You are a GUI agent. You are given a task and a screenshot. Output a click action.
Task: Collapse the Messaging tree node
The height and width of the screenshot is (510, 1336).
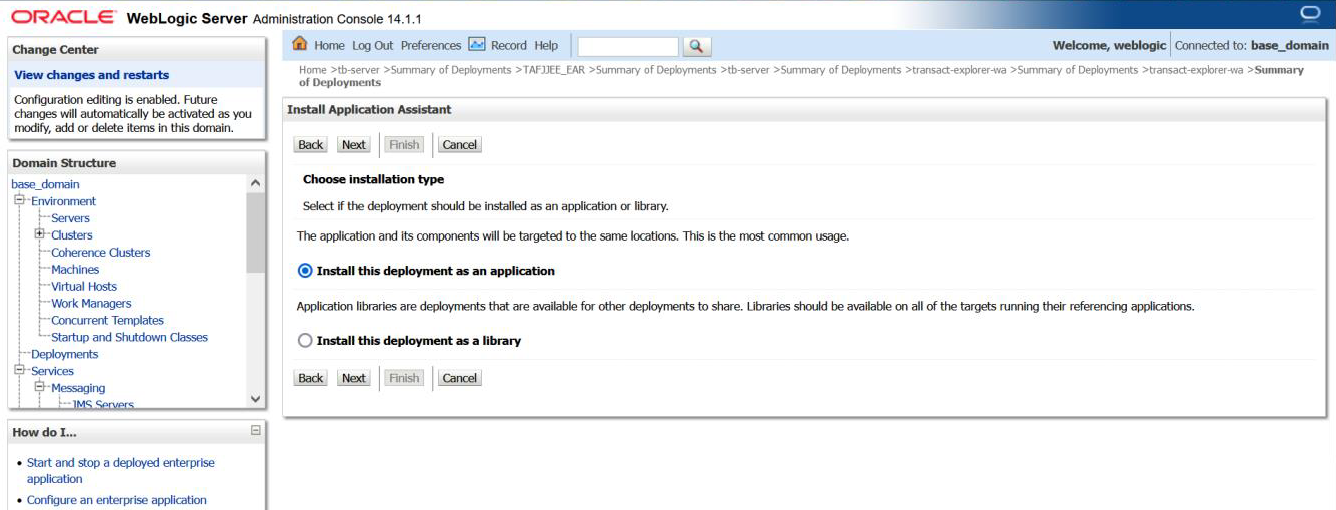pos(40,388)
